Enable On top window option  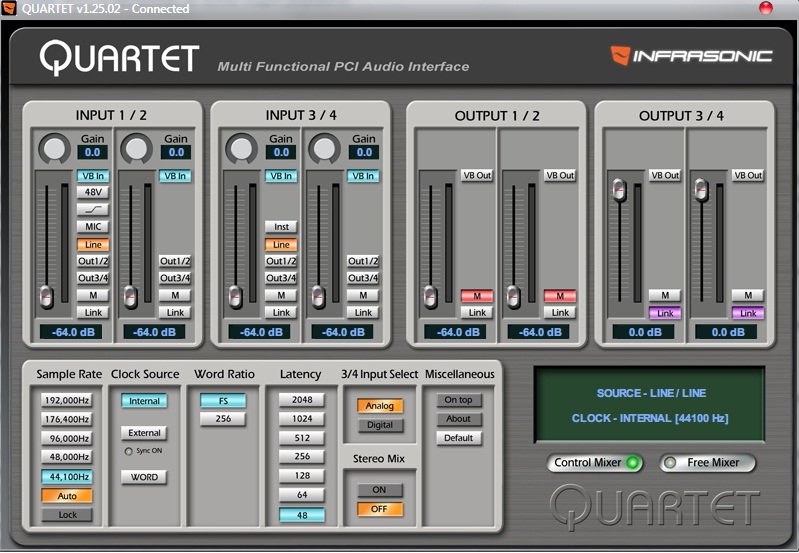(x=459, y=400)
